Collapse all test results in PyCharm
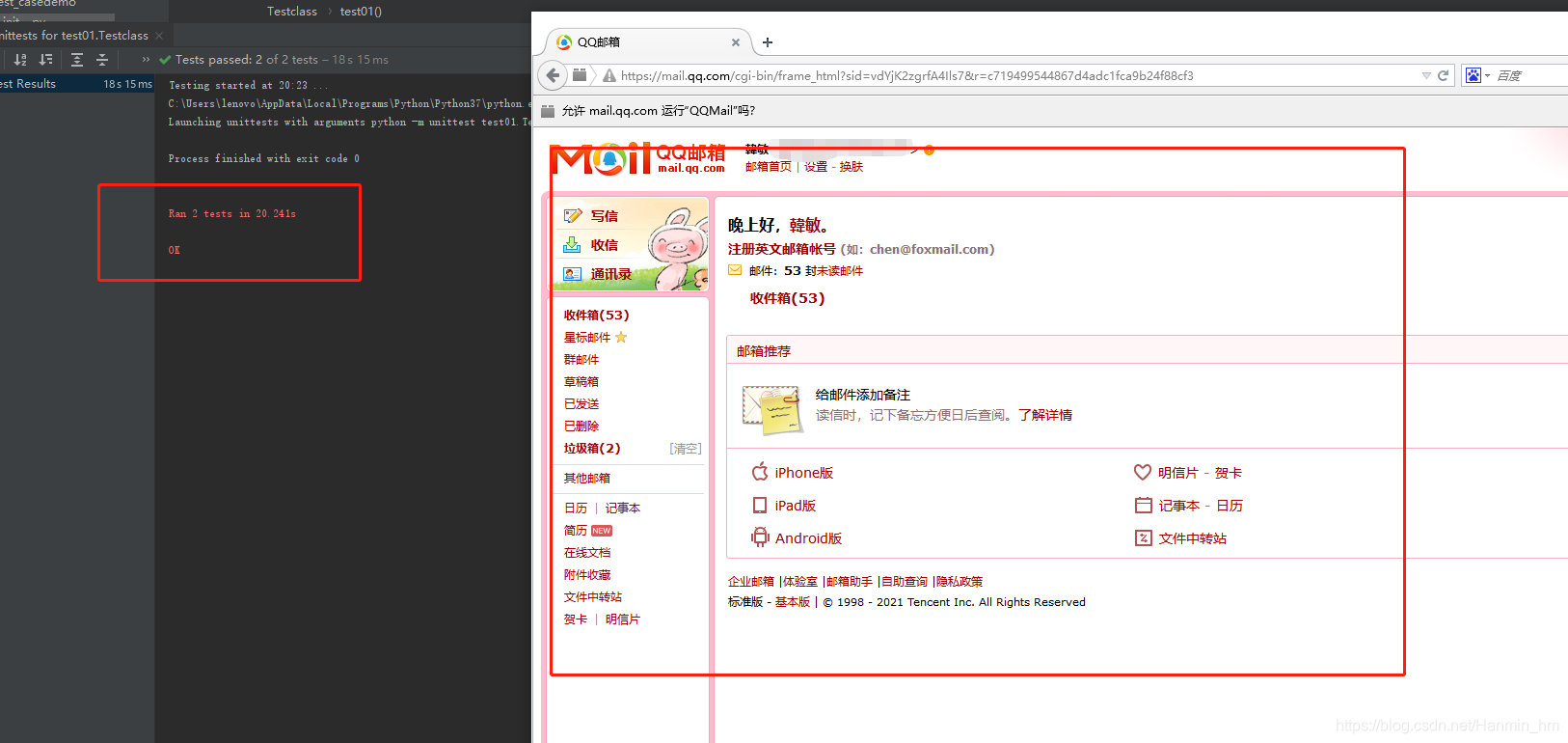Screen dimensions: 1568x743 (101, 60)
